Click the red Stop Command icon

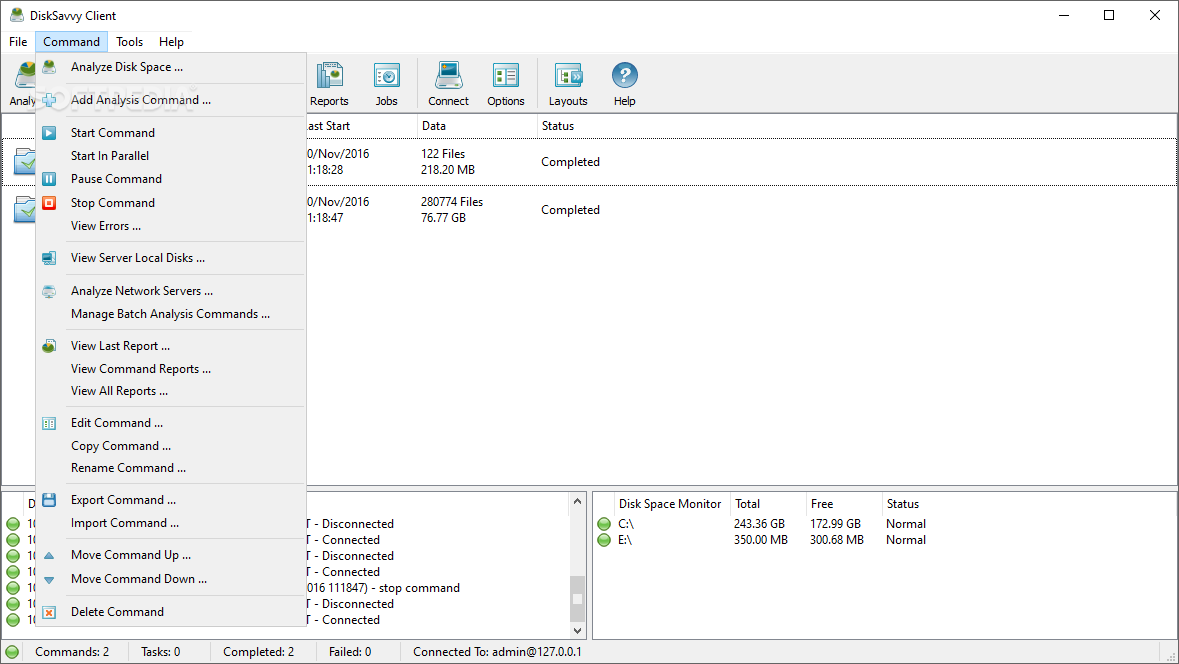click(49, 203)
